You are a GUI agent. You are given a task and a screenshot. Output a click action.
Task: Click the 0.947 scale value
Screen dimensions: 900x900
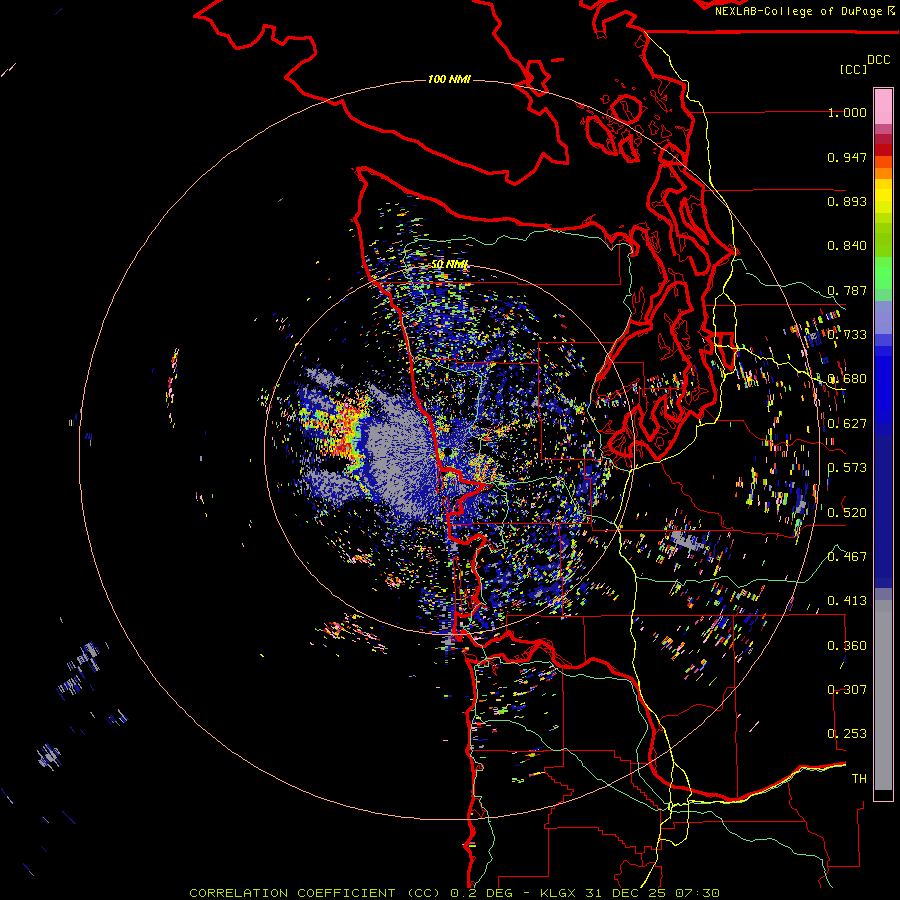pos(847,157)
